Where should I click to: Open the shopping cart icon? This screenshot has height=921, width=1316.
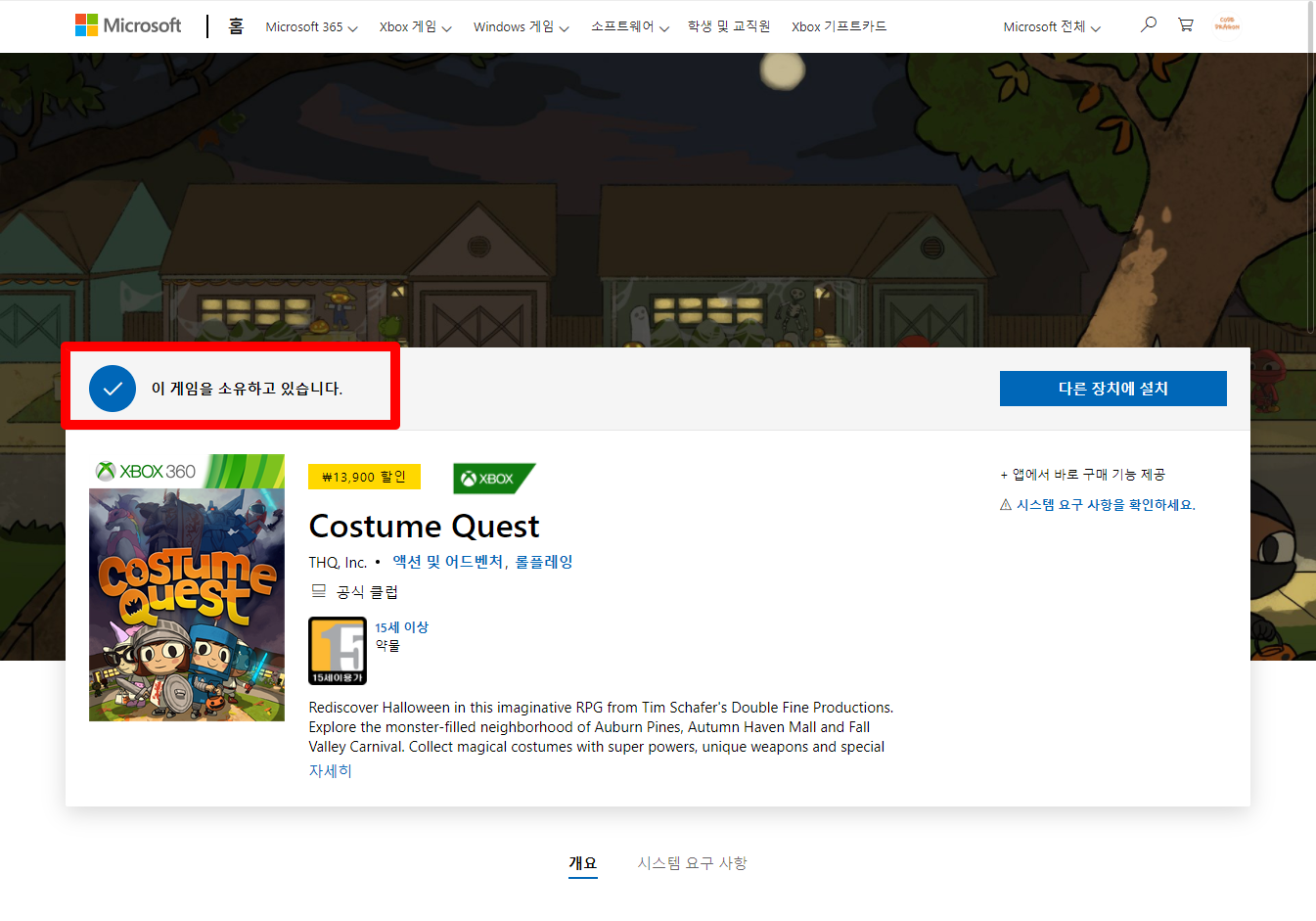1185,24
